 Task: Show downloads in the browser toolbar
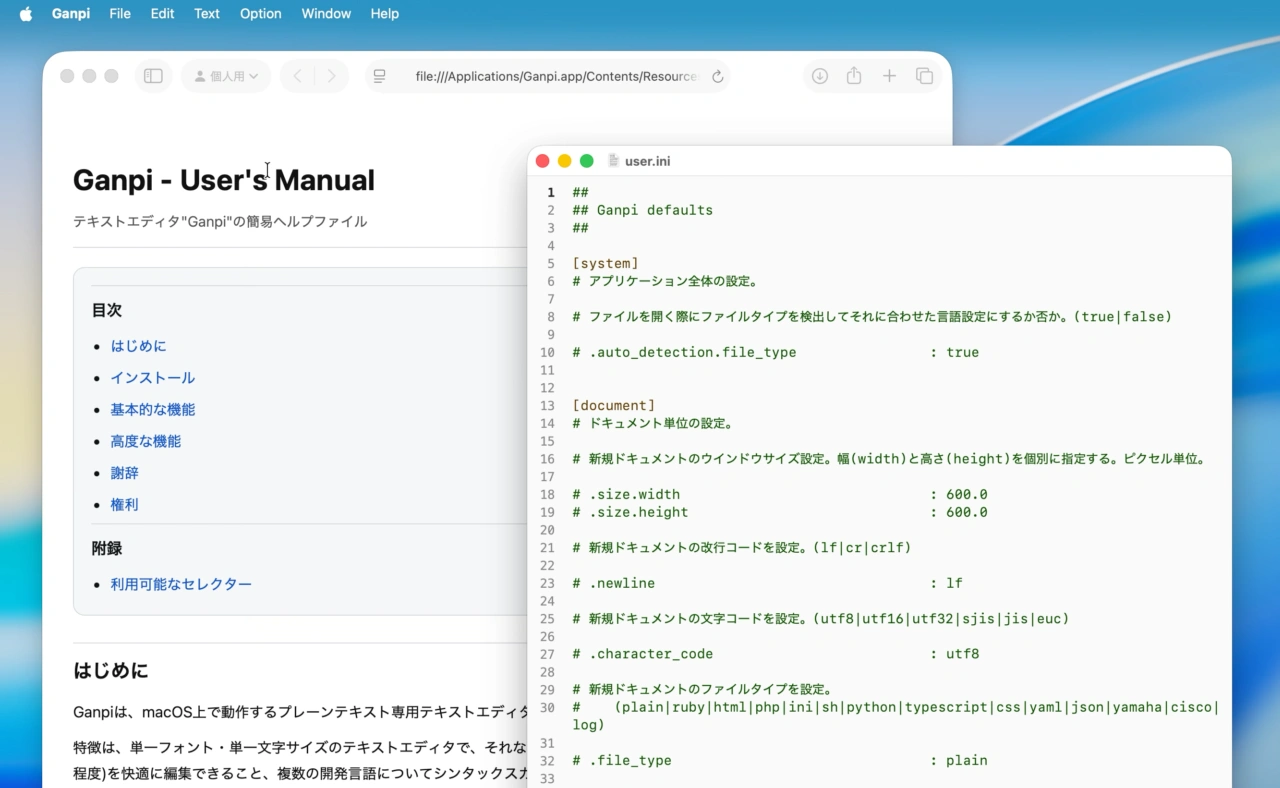click(820, 76)
